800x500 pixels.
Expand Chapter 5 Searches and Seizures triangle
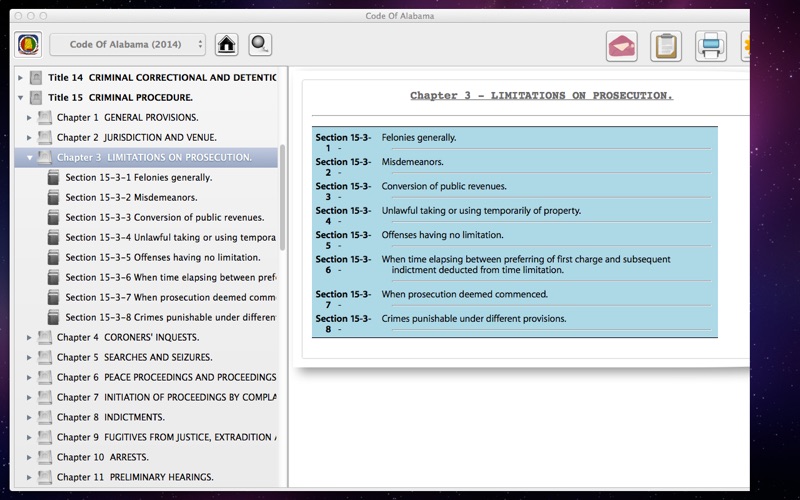[x=29, y=357]
